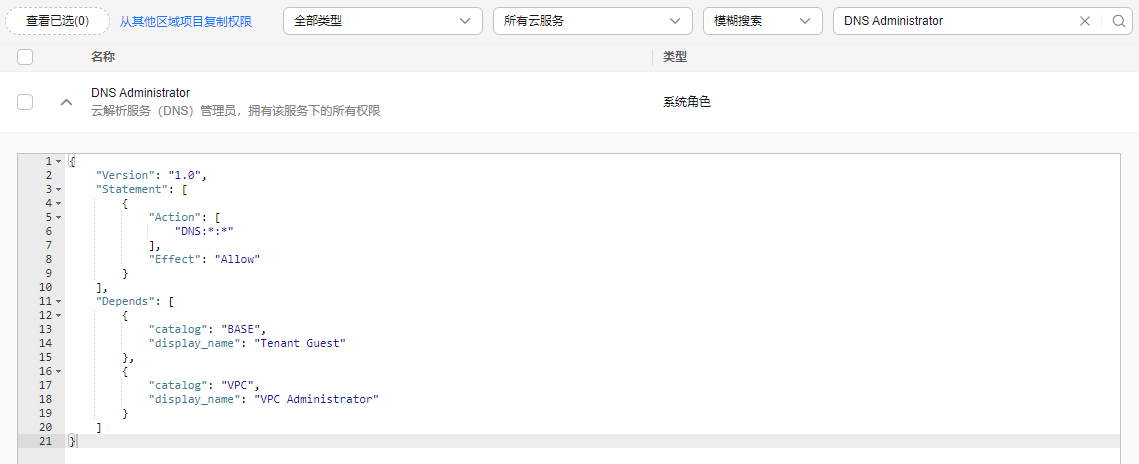Open the 所有云服务 services dropdown
This screenshot has width=1139, height=464.
(593, 21)
